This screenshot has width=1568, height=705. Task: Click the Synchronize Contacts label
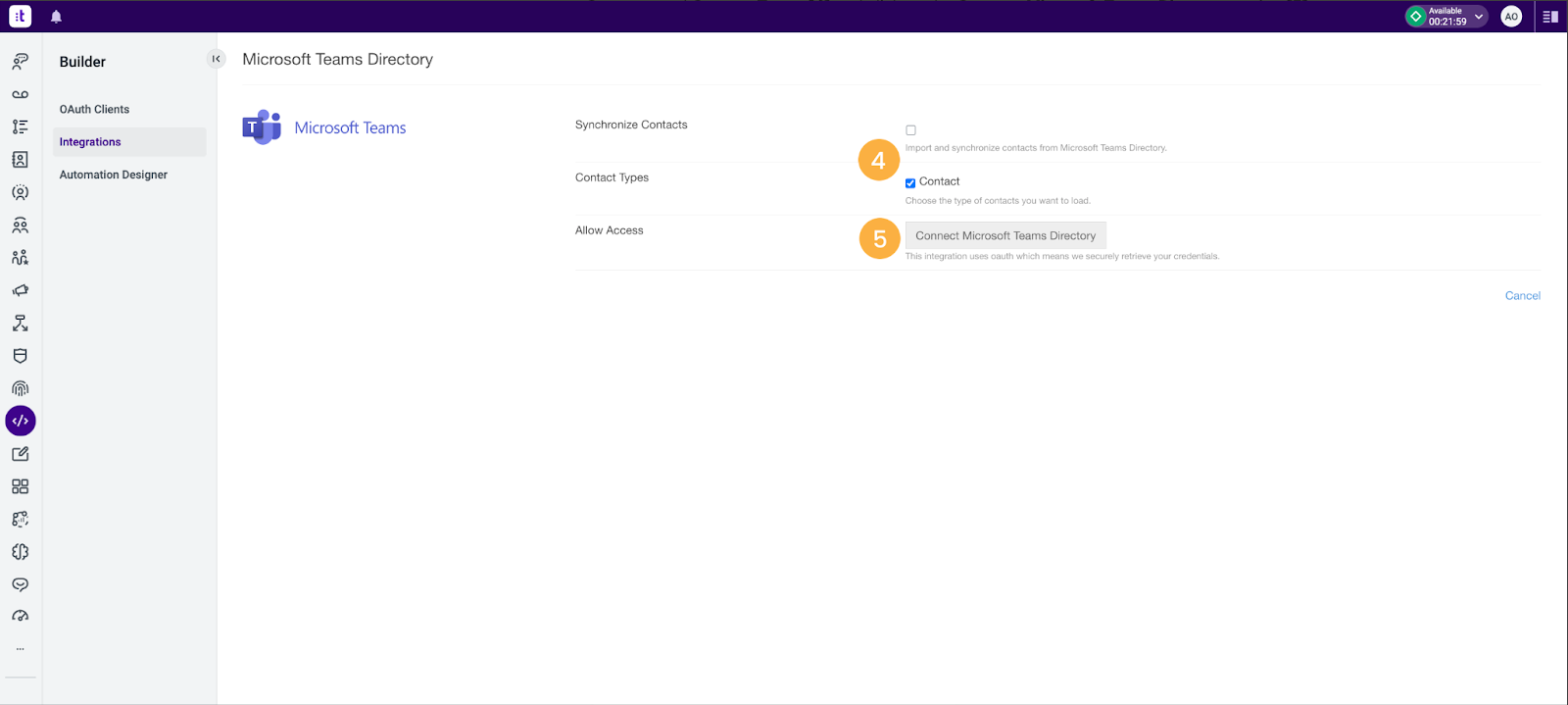pos(631,125)
